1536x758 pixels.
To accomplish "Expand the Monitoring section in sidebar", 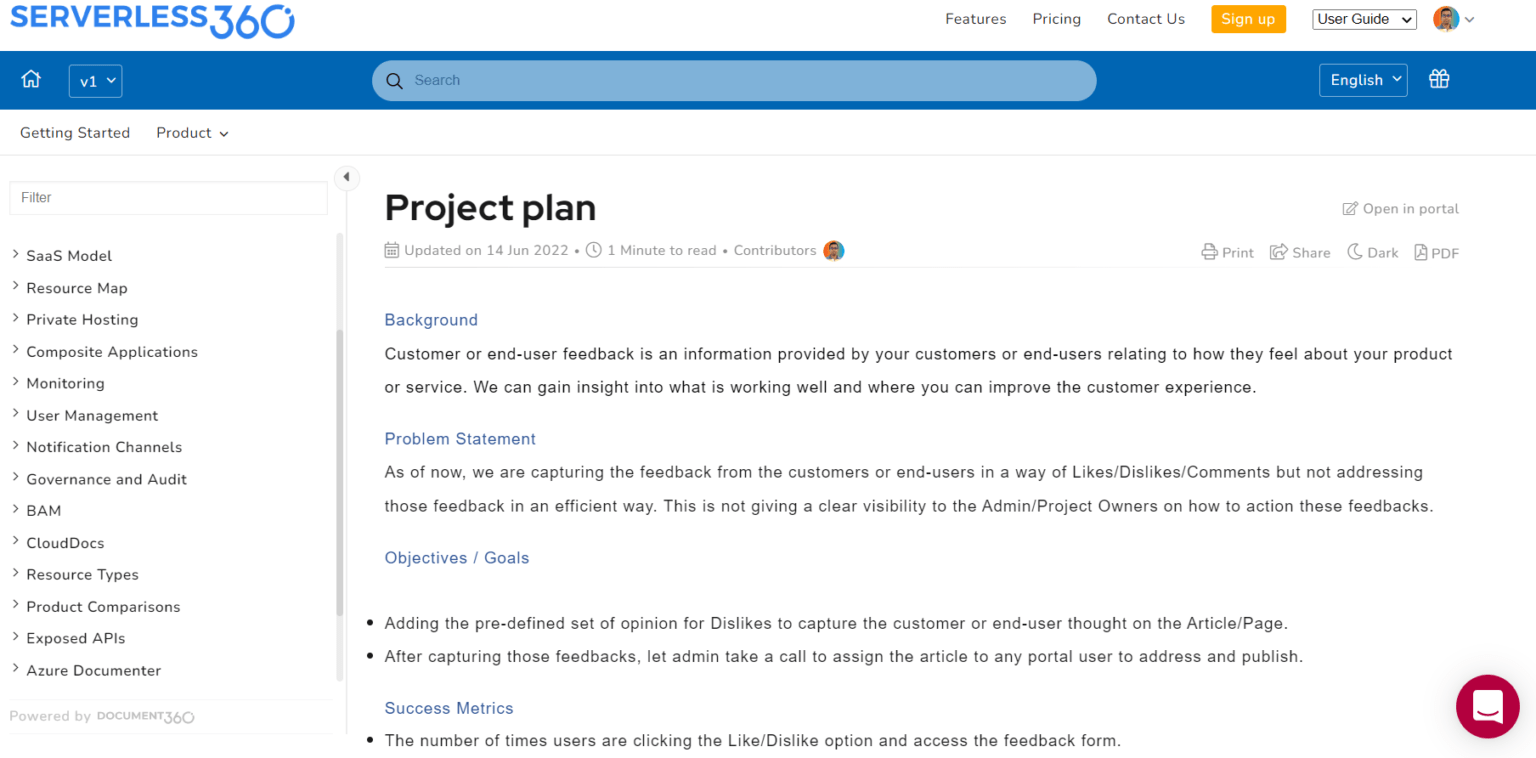I will pos(65,383).
